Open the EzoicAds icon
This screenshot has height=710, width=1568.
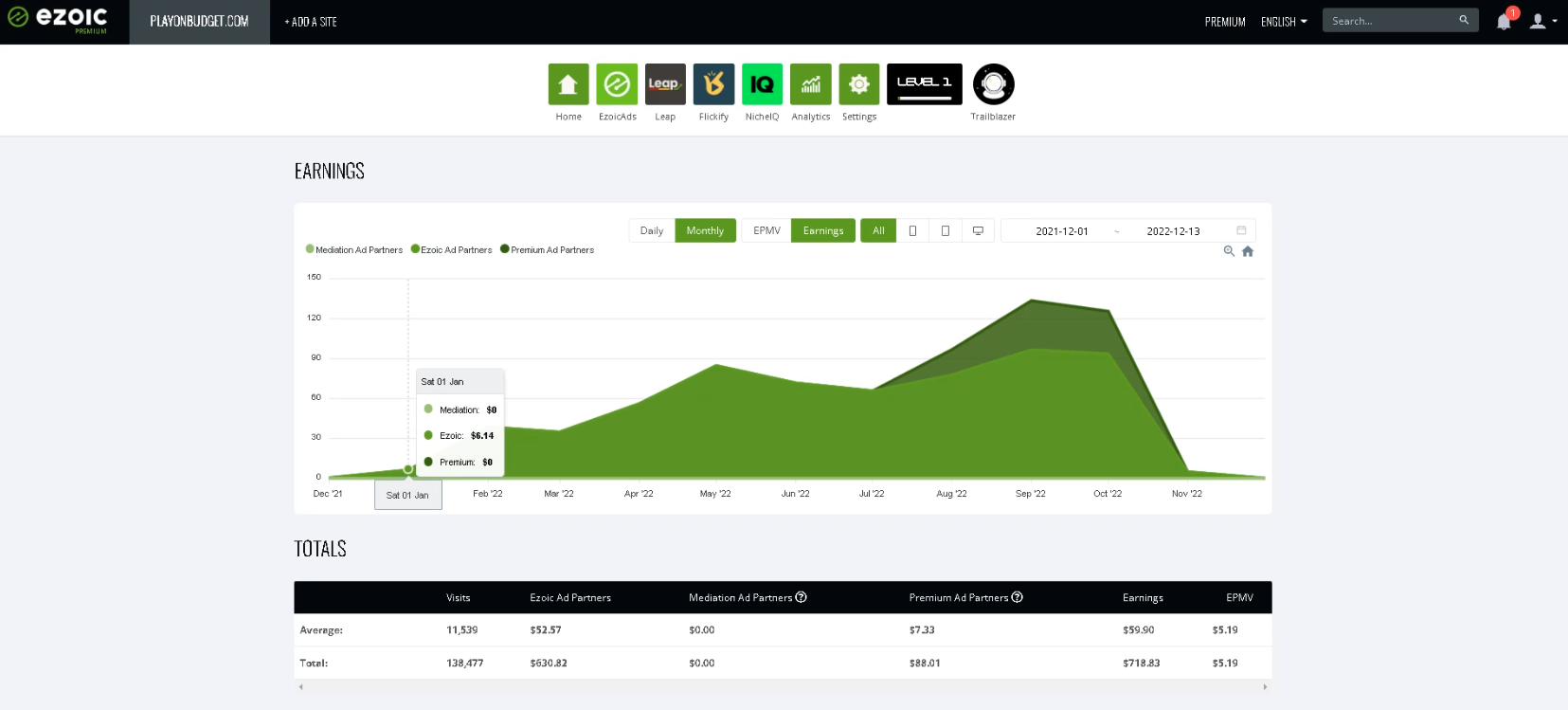coord(617,84)
